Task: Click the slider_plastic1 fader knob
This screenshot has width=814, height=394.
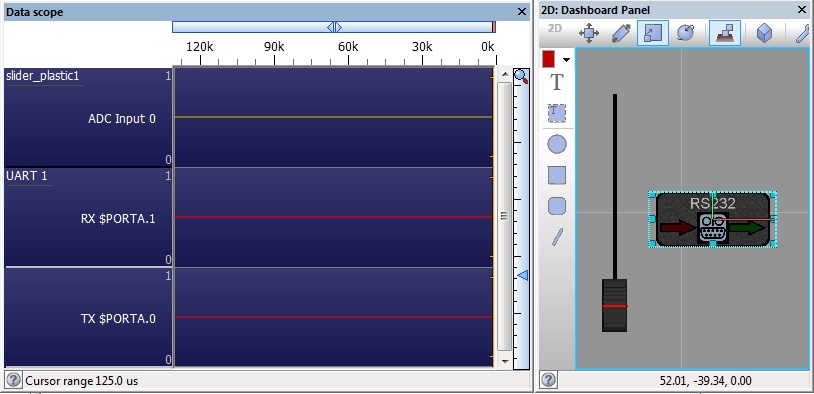Action: coord(615,305)
